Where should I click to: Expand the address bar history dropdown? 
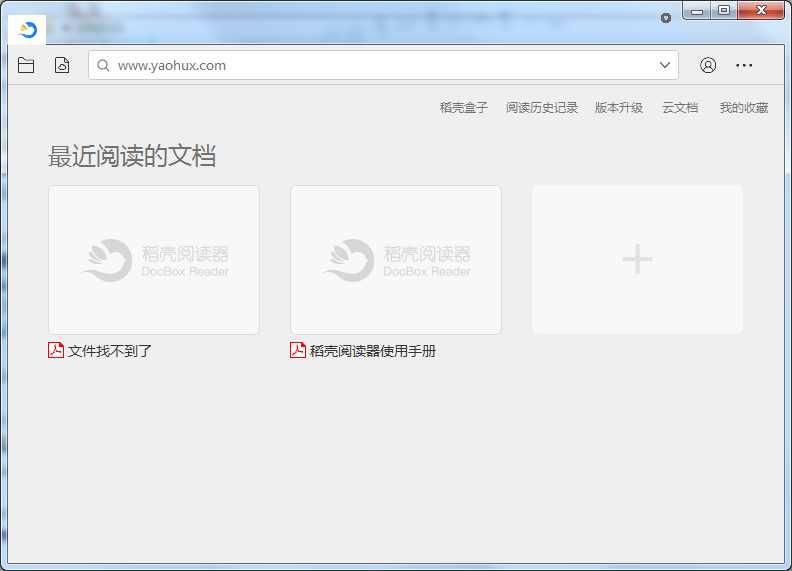coord(665,66)
